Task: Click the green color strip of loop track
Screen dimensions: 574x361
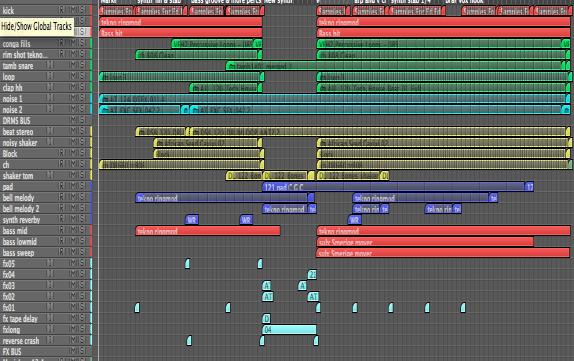Action: tap(91, 76)
